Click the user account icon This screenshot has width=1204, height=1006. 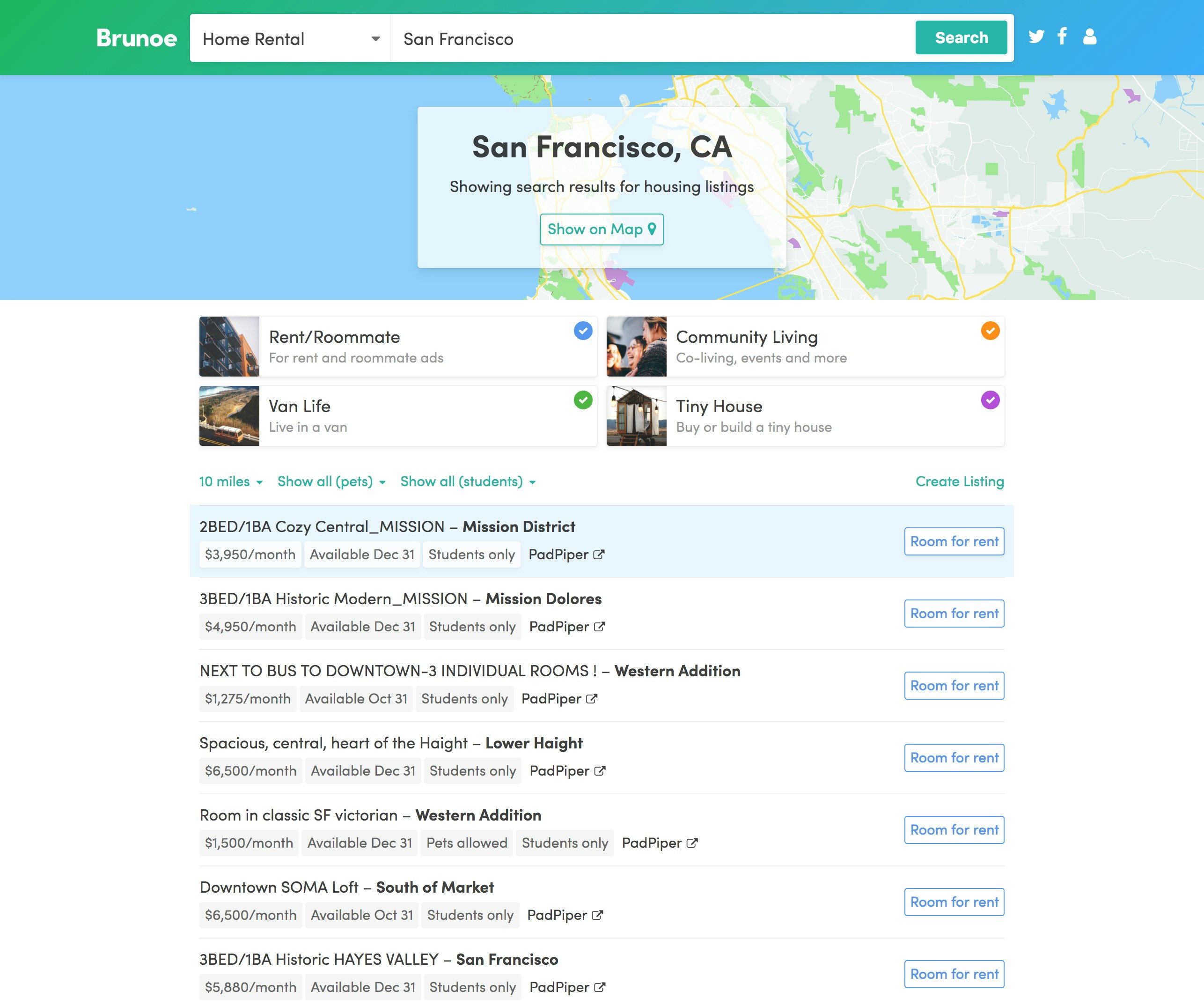[x=1089, y=37]
